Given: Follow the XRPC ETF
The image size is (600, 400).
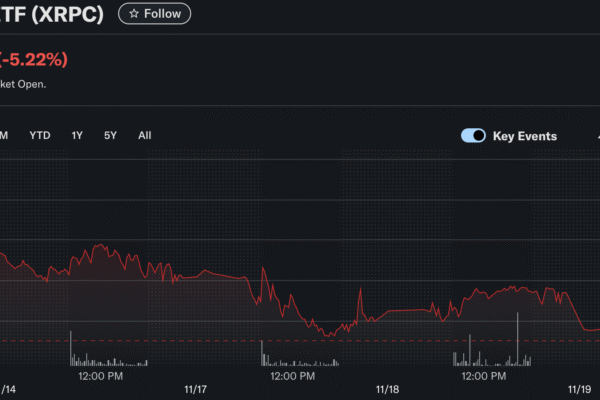Looking at the screenshot, I should click(154, 14).
